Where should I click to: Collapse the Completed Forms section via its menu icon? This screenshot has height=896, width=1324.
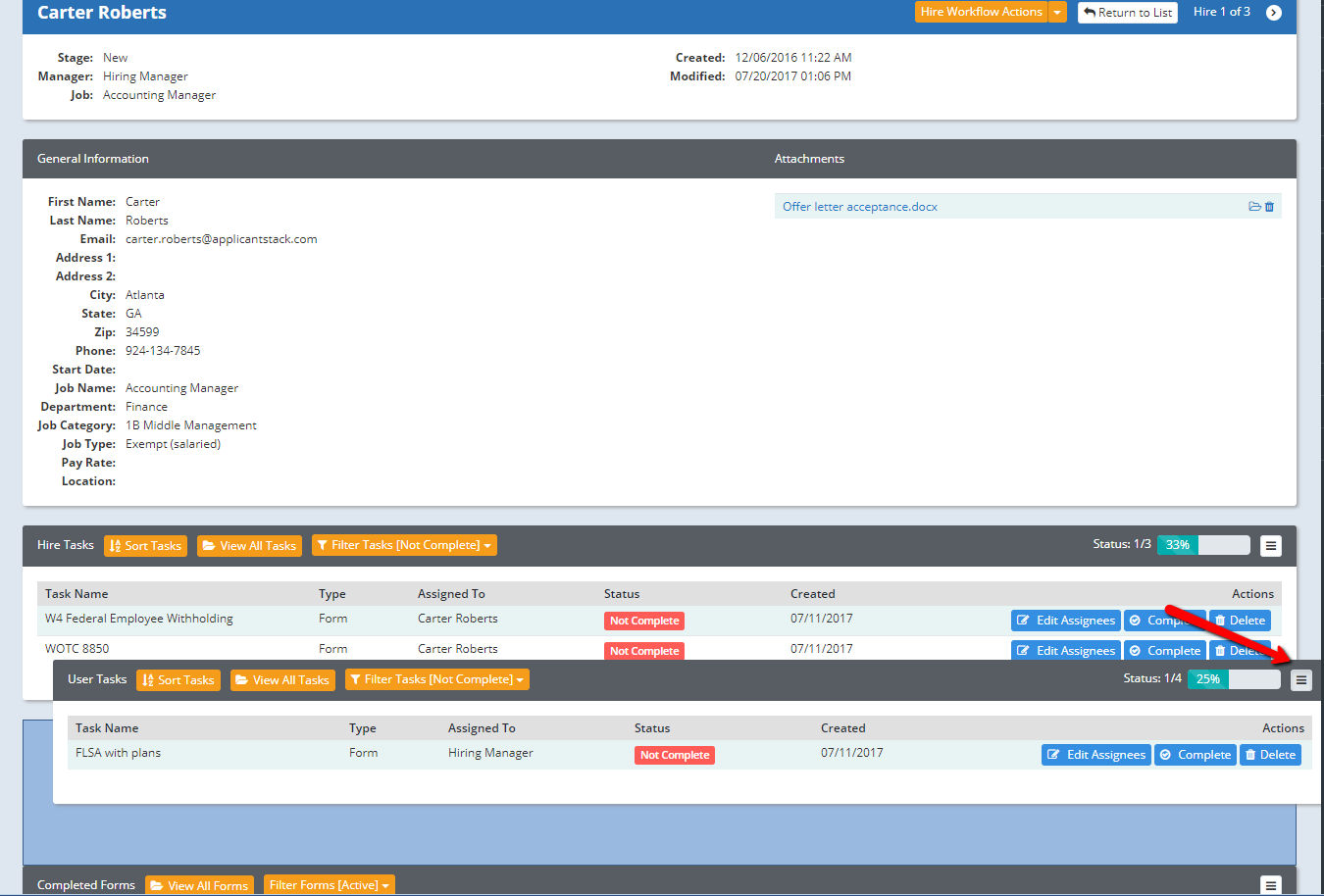click(x=1271, y=884)
